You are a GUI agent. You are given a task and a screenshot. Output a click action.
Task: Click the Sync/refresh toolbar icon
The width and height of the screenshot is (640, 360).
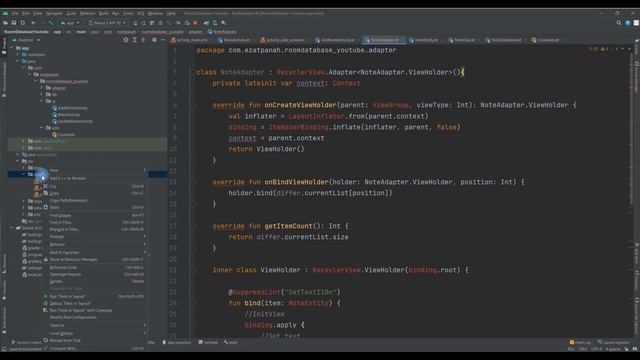click(x=23, y=23)
